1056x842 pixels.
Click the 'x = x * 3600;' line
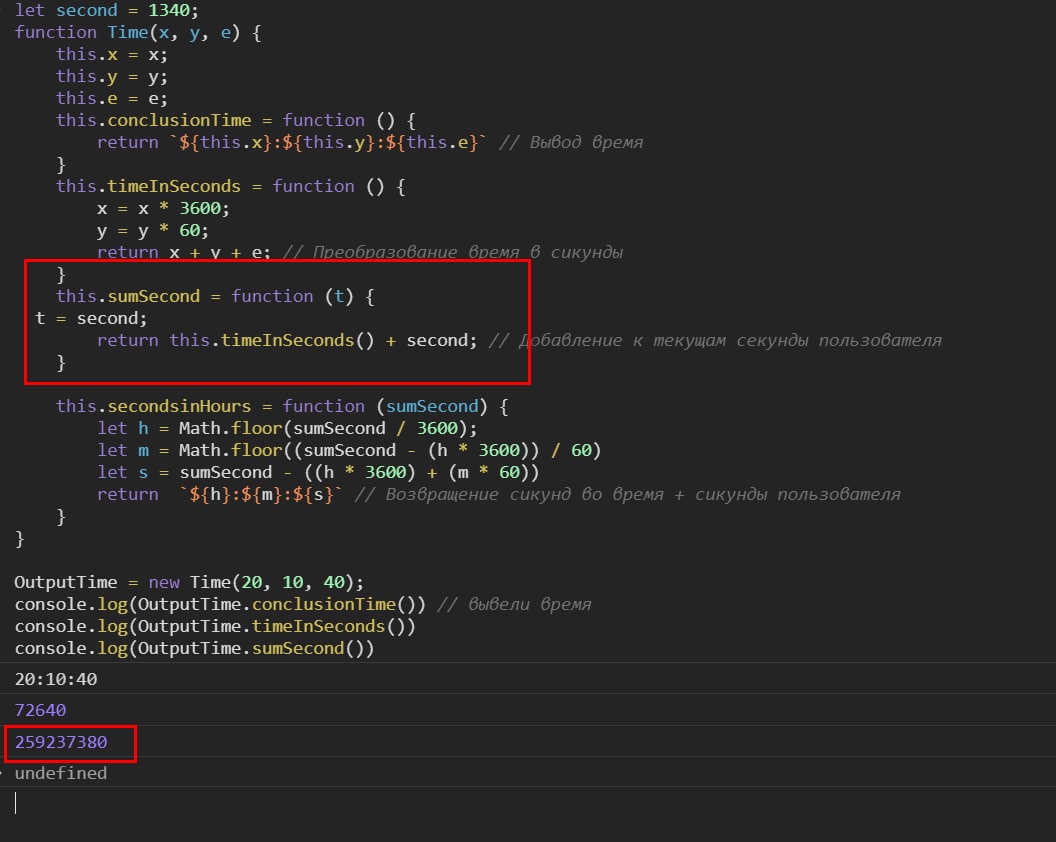164,209
